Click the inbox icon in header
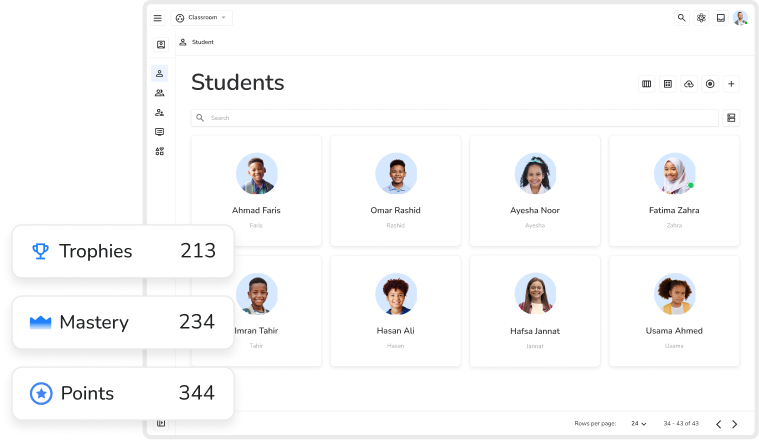The width and height of the screenshot is (759, 440). click(720, 18)
